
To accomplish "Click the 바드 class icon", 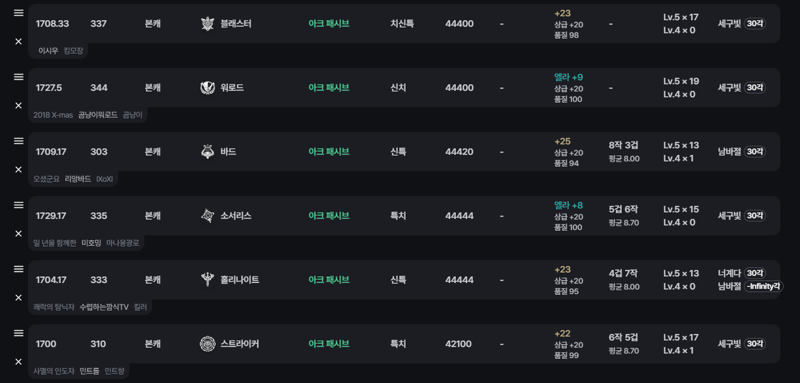I will pos(207,152).
